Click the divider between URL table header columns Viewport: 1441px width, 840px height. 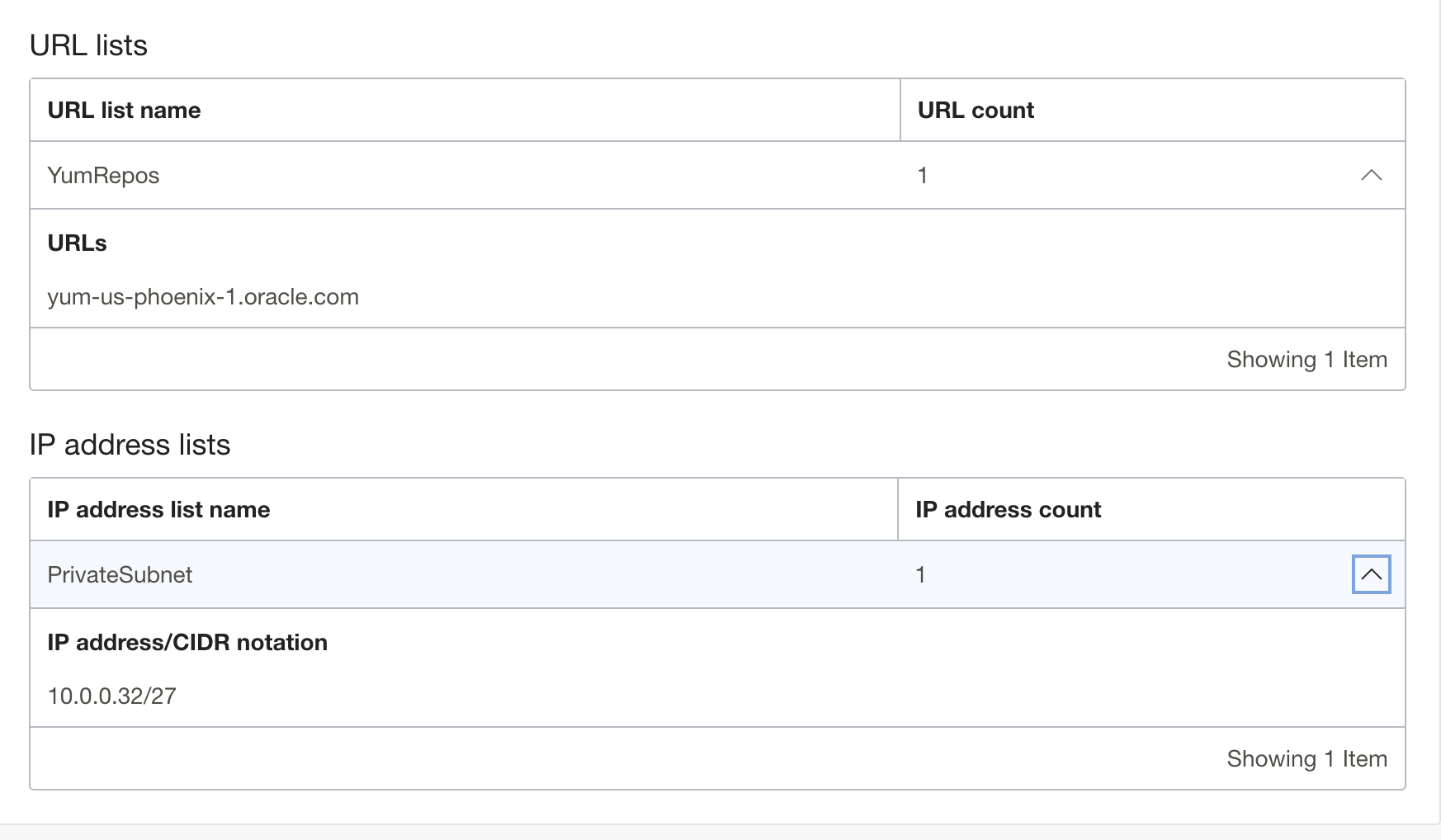(900, 111)
